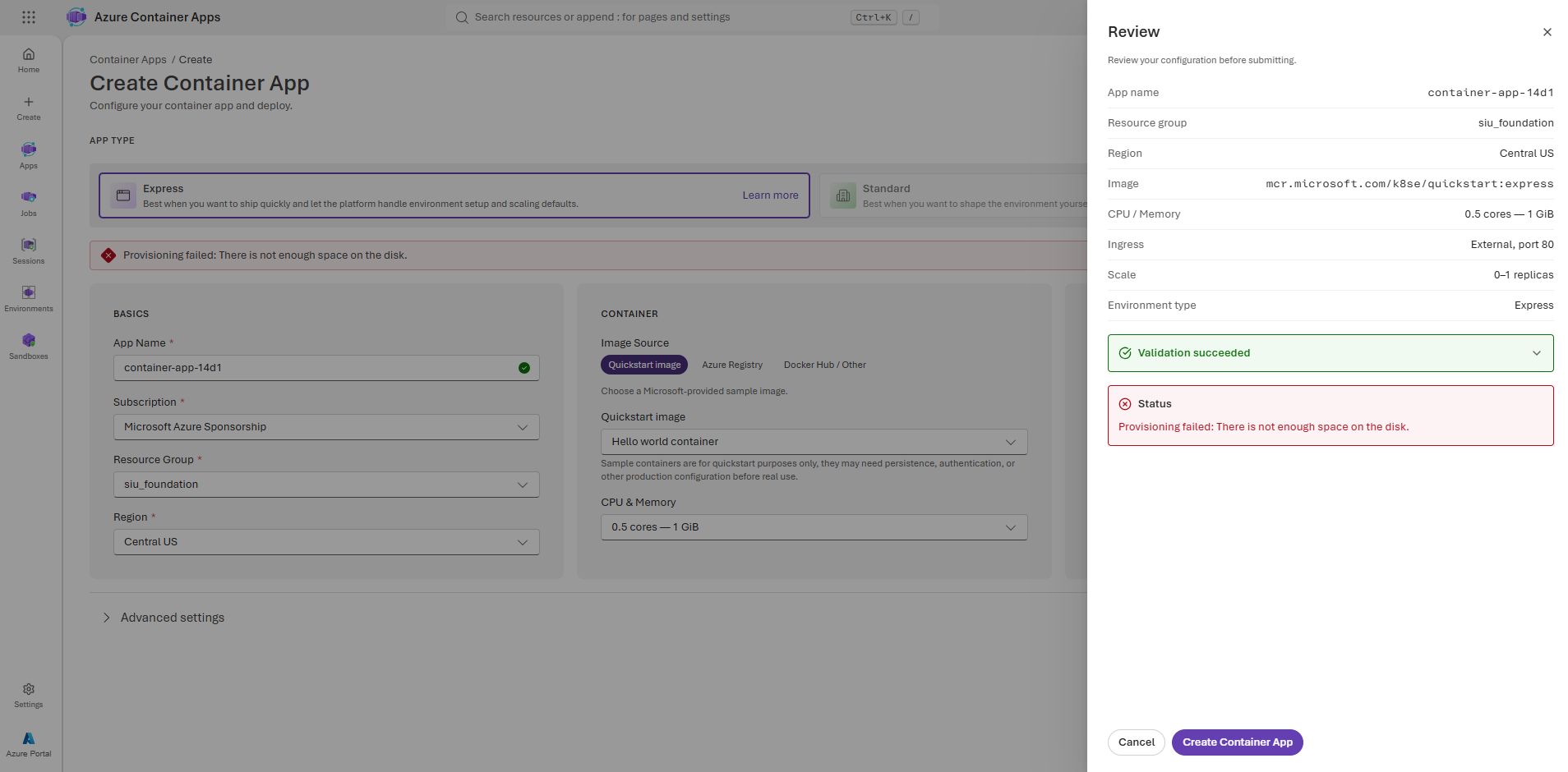Screen dimensions: 1568x772
Task: Open the Sandboxes sidebar section
Action: [x=29, y=347]
